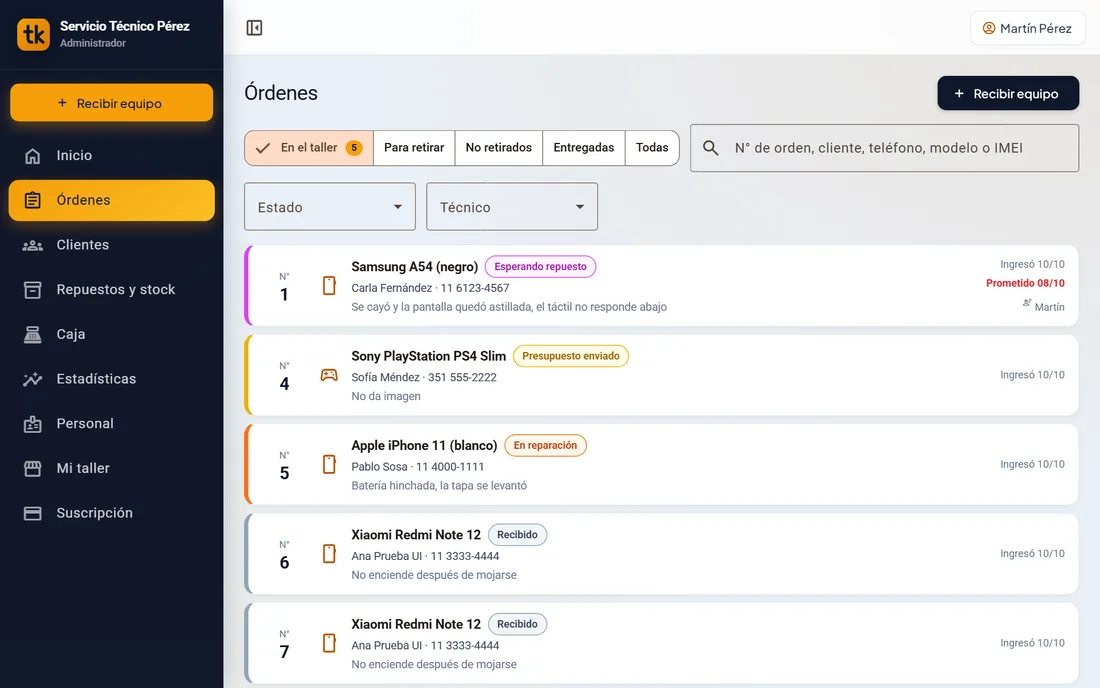This screenshot has width=1100, height=688.
Task: Open Xiaomi Redmi Note 12 order number 7
Action: click(662, 643)
